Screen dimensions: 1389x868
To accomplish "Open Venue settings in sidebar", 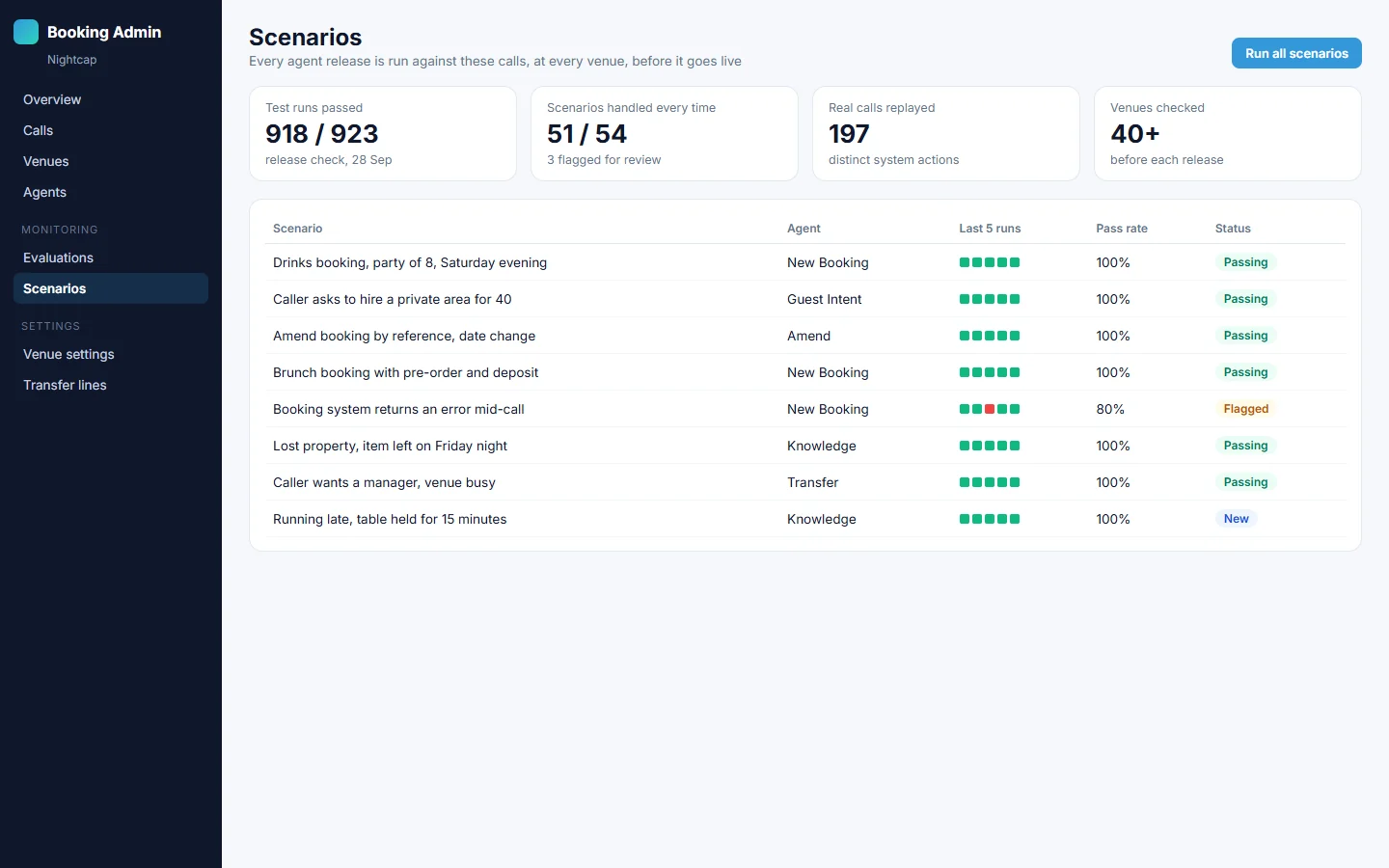I will (x=111, y=354).
